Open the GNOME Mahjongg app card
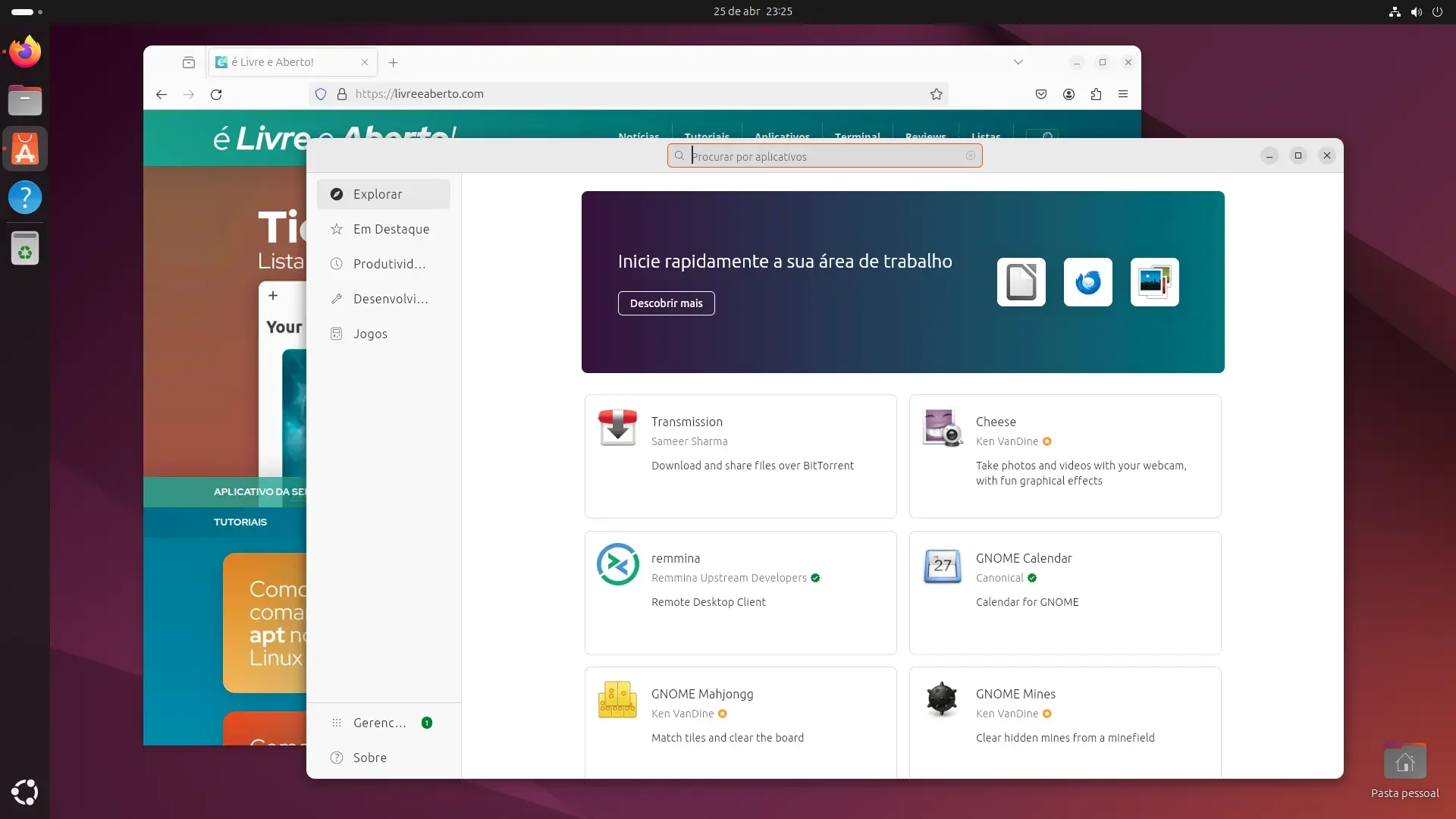Image resolution: width=1456 pixels, height=819 pixels. pyautogui.click(x=741, y=723)
